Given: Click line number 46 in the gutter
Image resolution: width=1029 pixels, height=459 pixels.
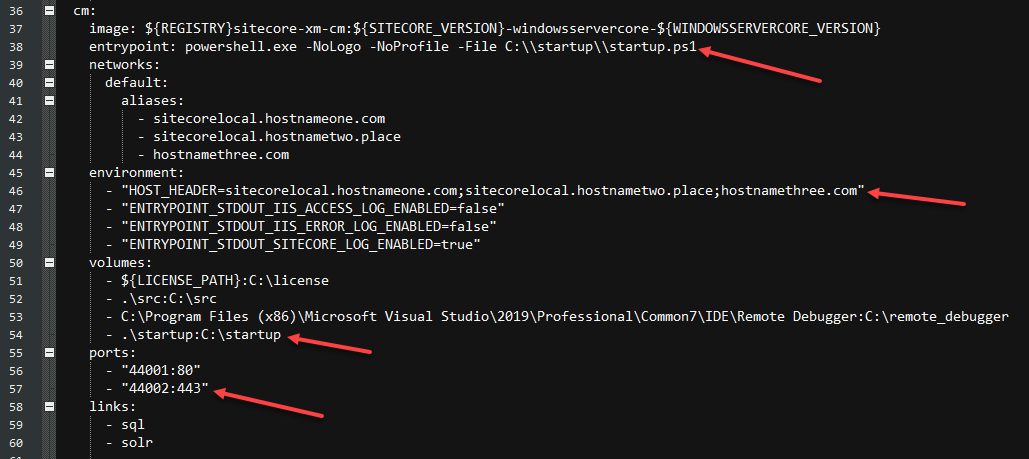Looking at the screenshot, I should tap(16, 191).
